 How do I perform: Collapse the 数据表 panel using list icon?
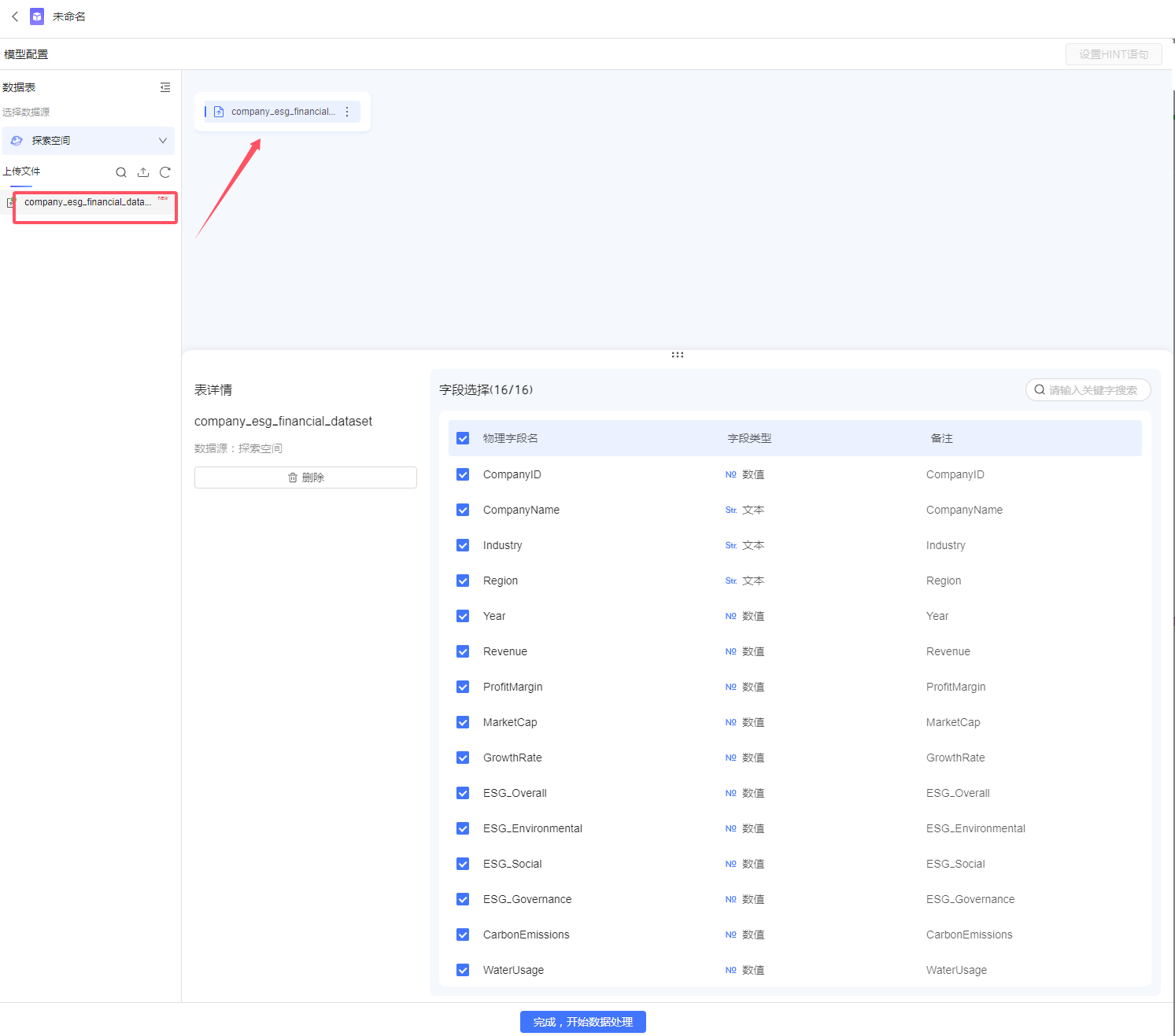coord(165,87)
